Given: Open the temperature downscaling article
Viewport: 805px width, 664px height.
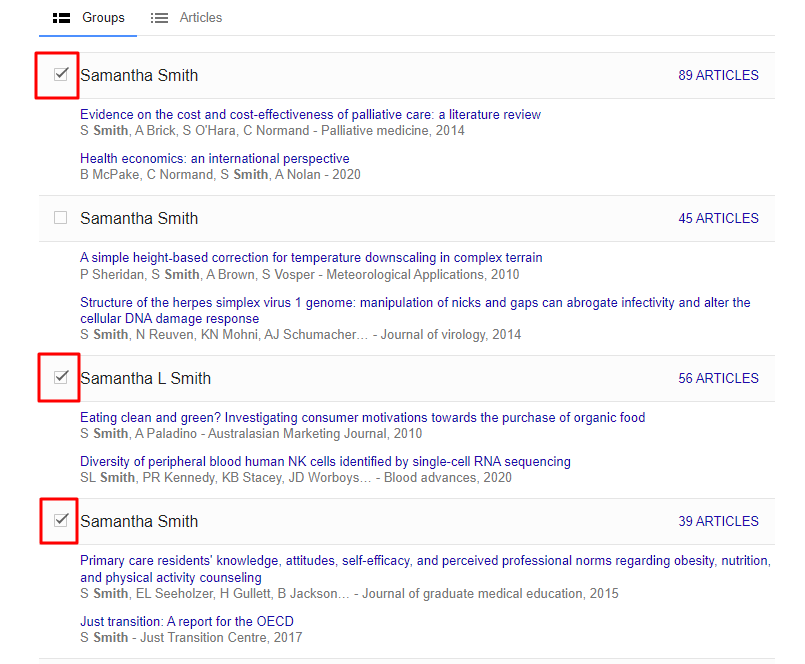Looking at the screenshot, I should tap(311, 258).
